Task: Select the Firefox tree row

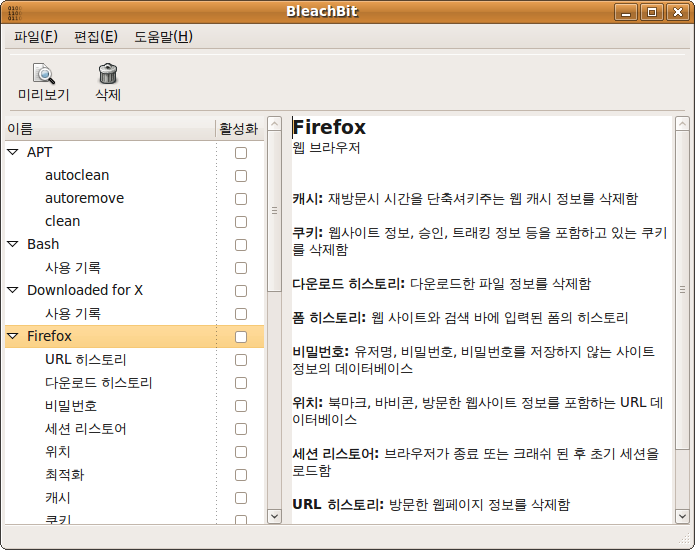Action: 134,336
